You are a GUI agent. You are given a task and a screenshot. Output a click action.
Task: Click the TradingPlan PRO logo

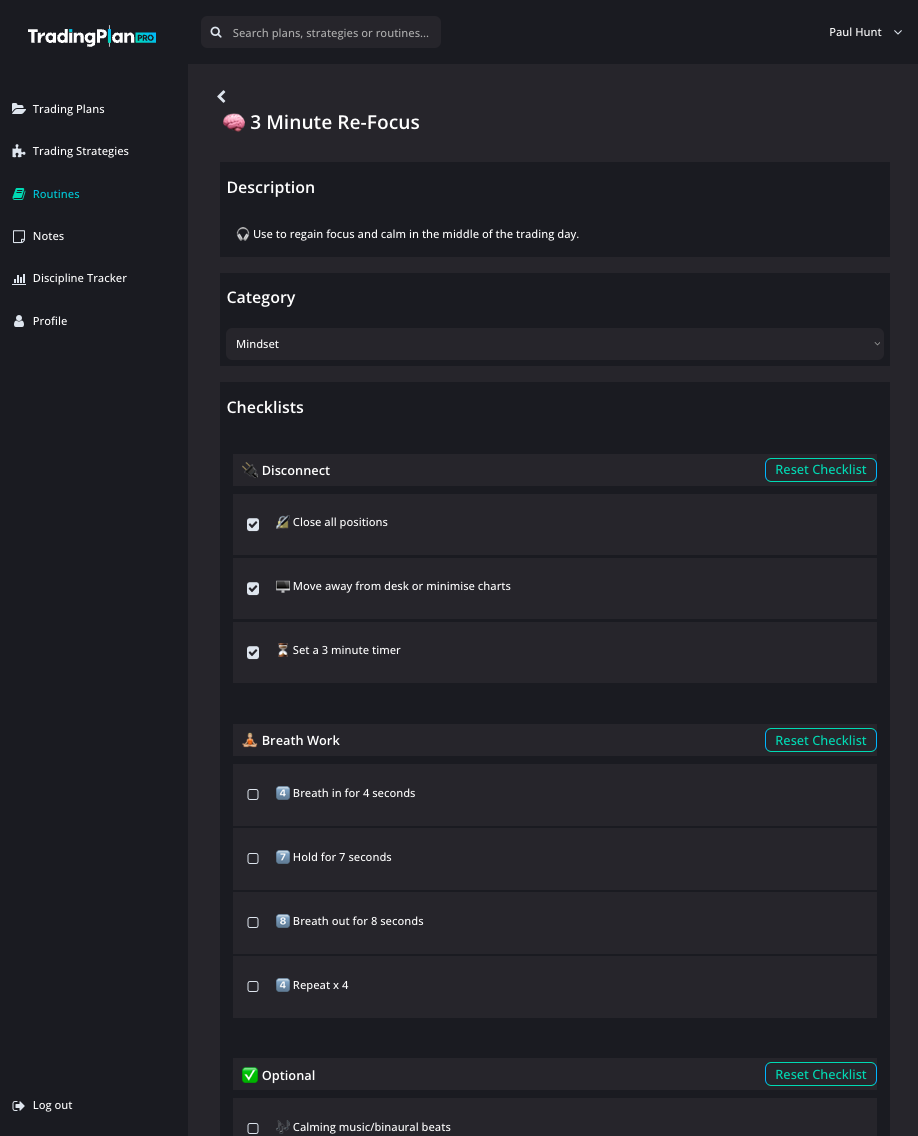[91, 37]
